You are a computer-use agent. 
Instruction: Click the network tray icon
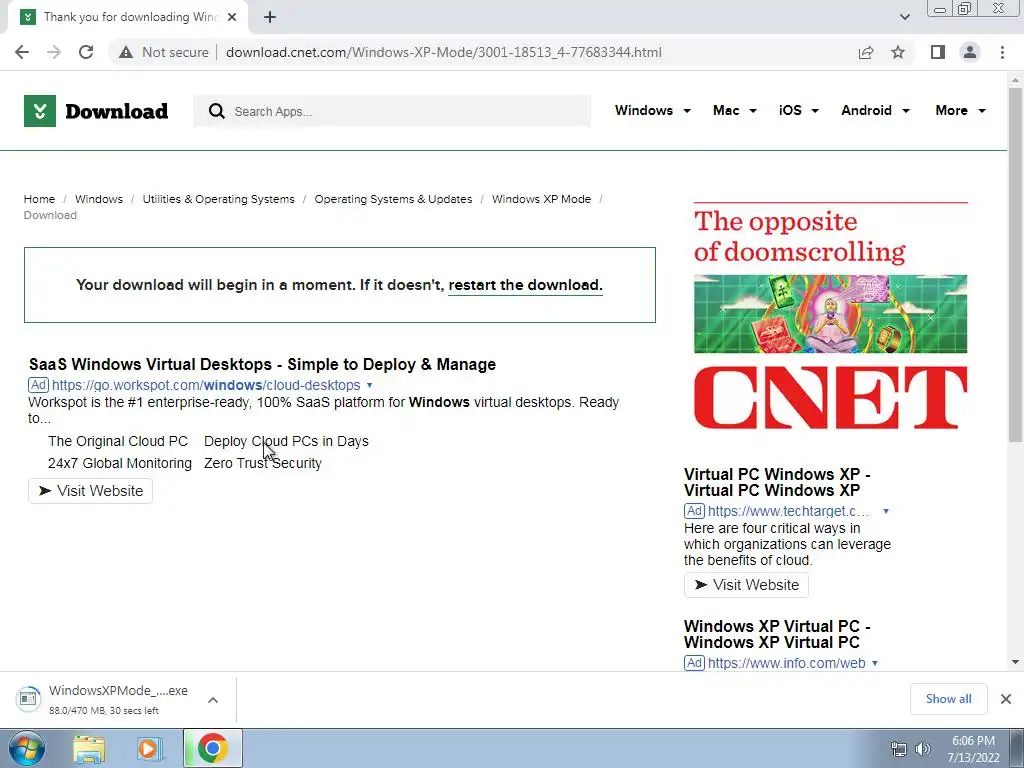(x=899, y=749)
